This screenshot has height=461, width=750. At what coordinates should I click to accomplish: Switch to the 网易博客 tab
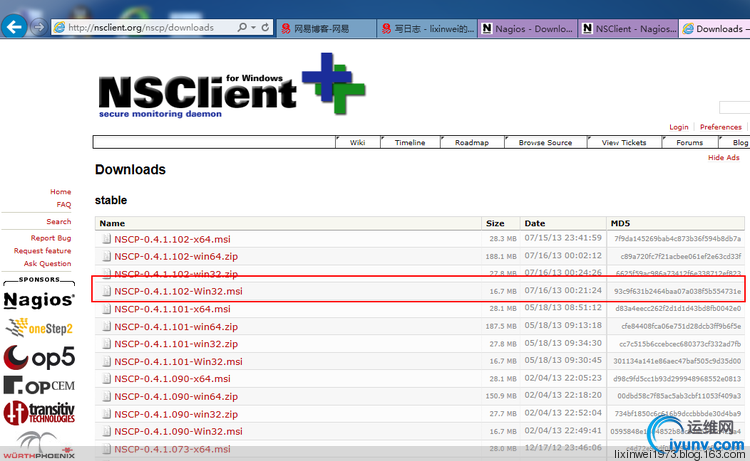tap(326, 29)
